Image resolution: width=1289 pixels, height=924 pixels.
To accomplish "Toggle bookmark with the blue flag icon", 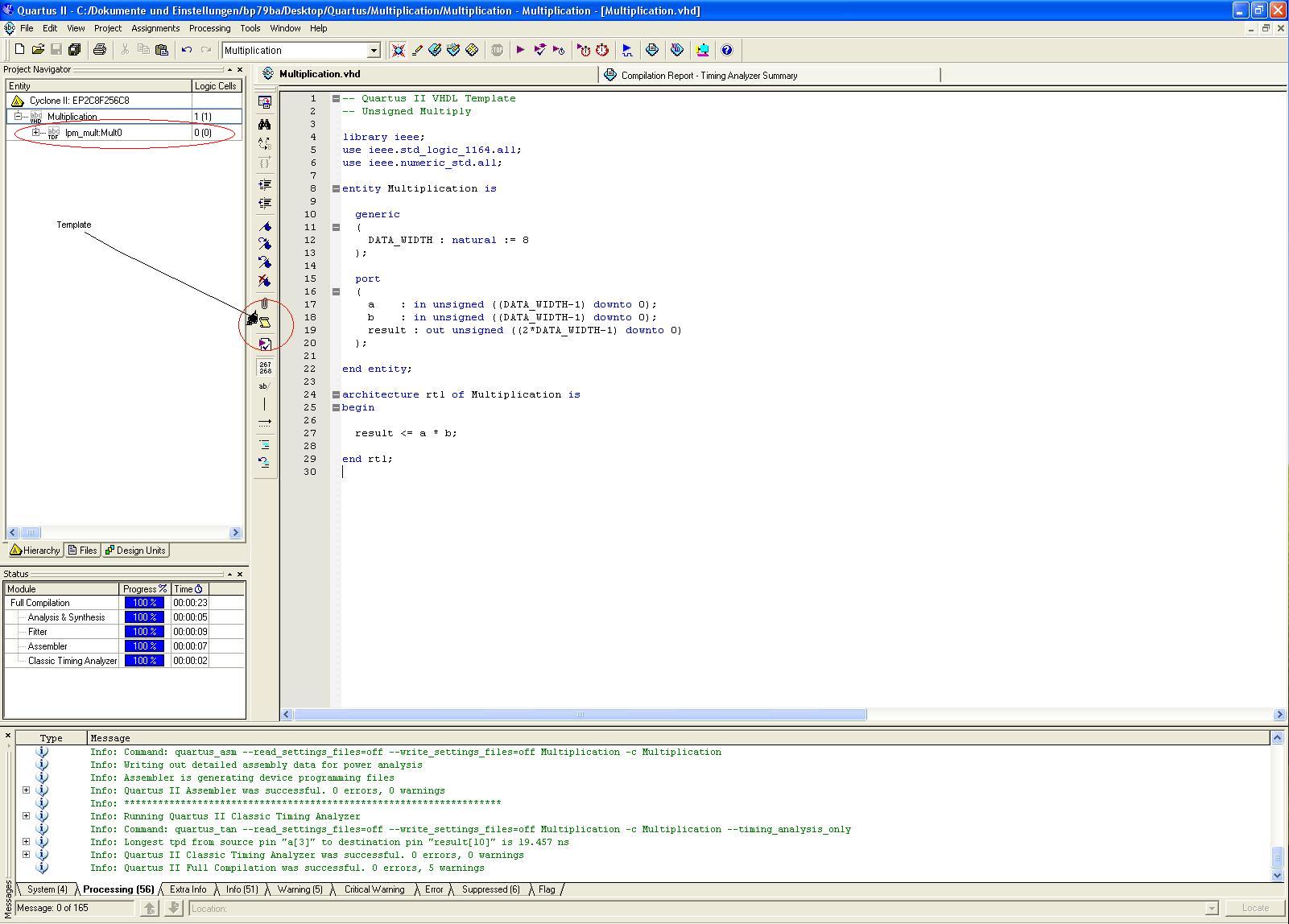I will [265, 226].
